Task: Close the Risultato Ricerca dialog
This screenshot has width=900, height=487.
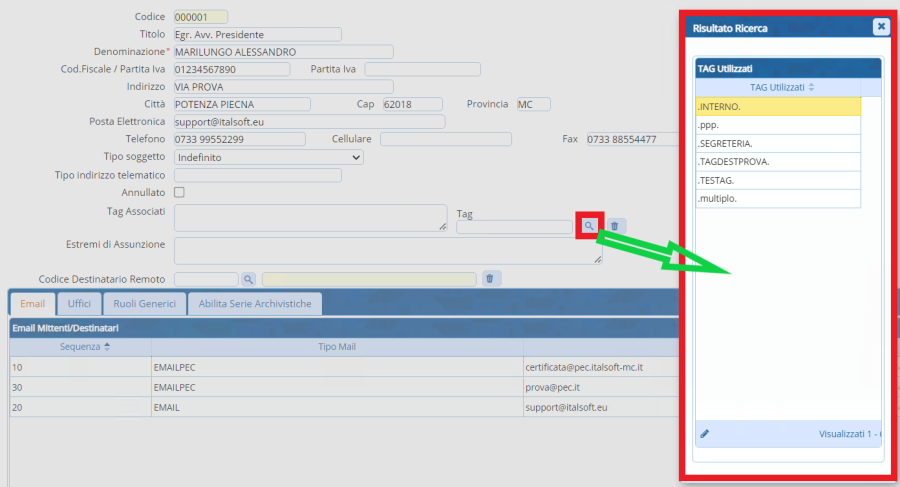Action: tap(880, 27)
